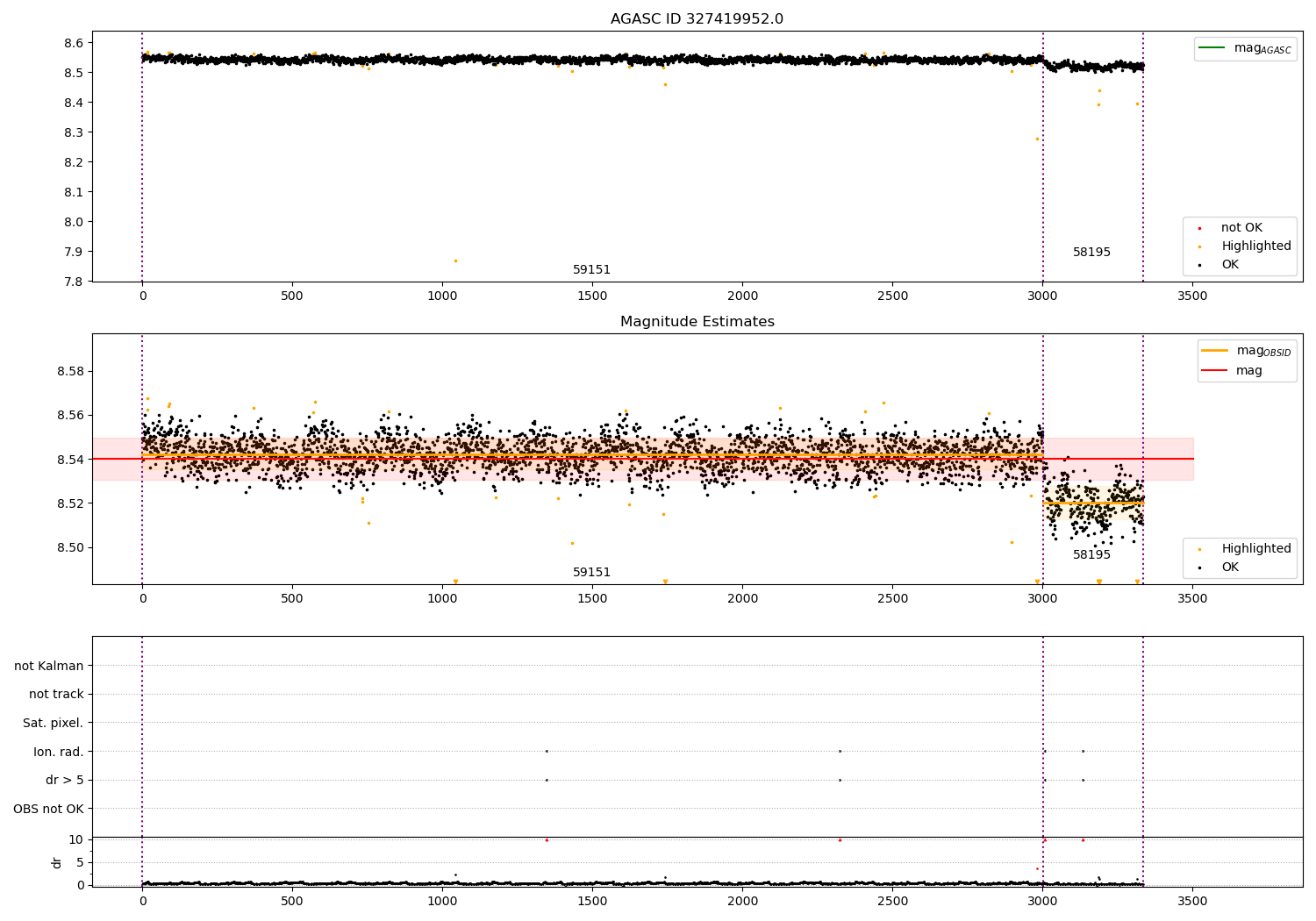
Task: Click the orange outlier near 8.28 in top plot
Action: point(1037,139)
